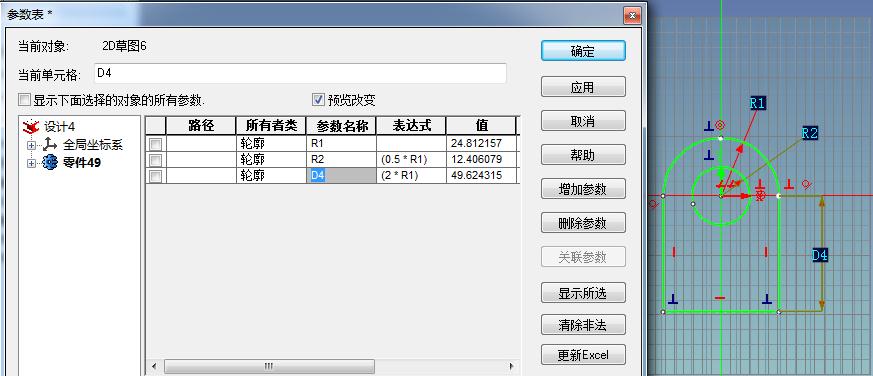Screen dimensions: 873x376
Task: Select the R1 parameter name cell
Action: tap(341, 144)
